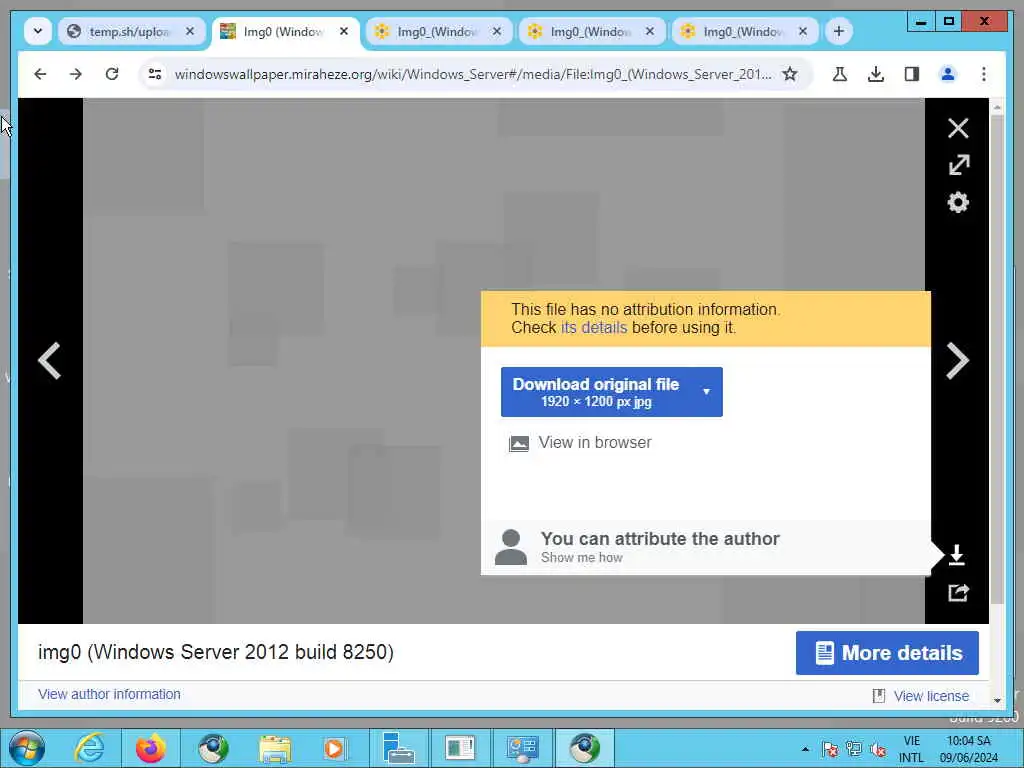Image resolution: width=1024 pixels, height=768 pixels.
Task: Click the scrollbar down arrow
Action: tap(997, 700)
